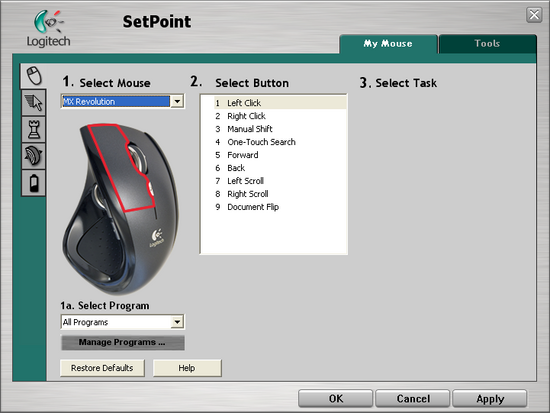The height and width of the screenshot is (413, 550).
Task: Open the battery status icon
Action: (x=34, y=183)
